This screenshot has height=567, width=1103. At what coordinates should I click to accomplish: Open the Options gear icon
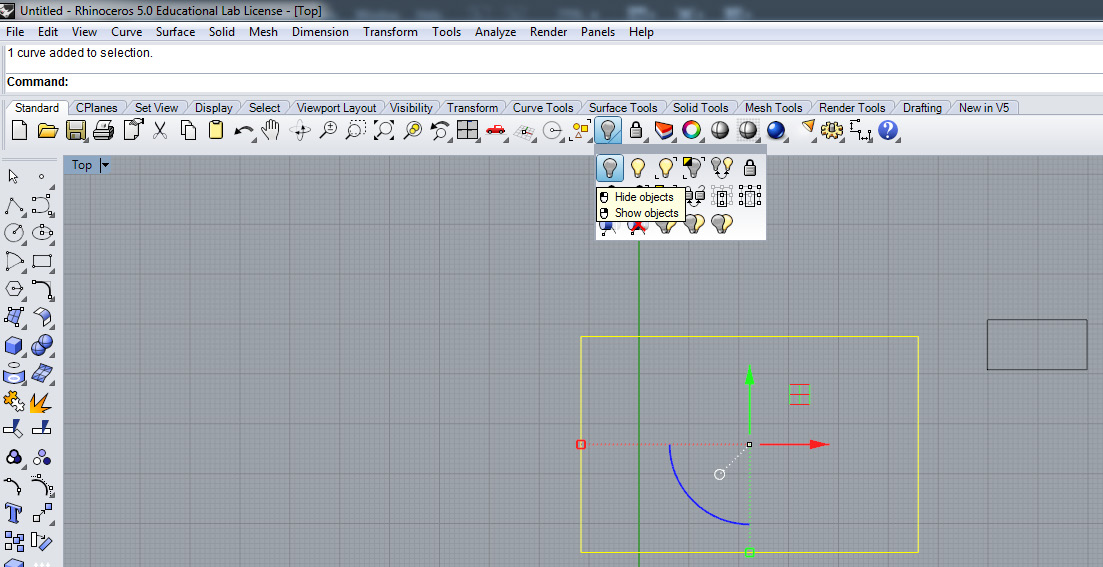(831, 130)
